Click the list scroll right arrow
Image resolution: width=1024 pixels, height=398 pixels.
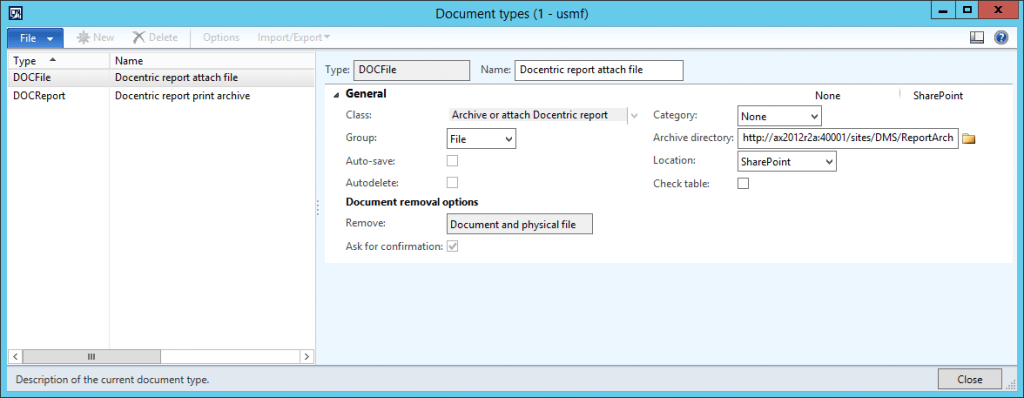click(307, 357)
